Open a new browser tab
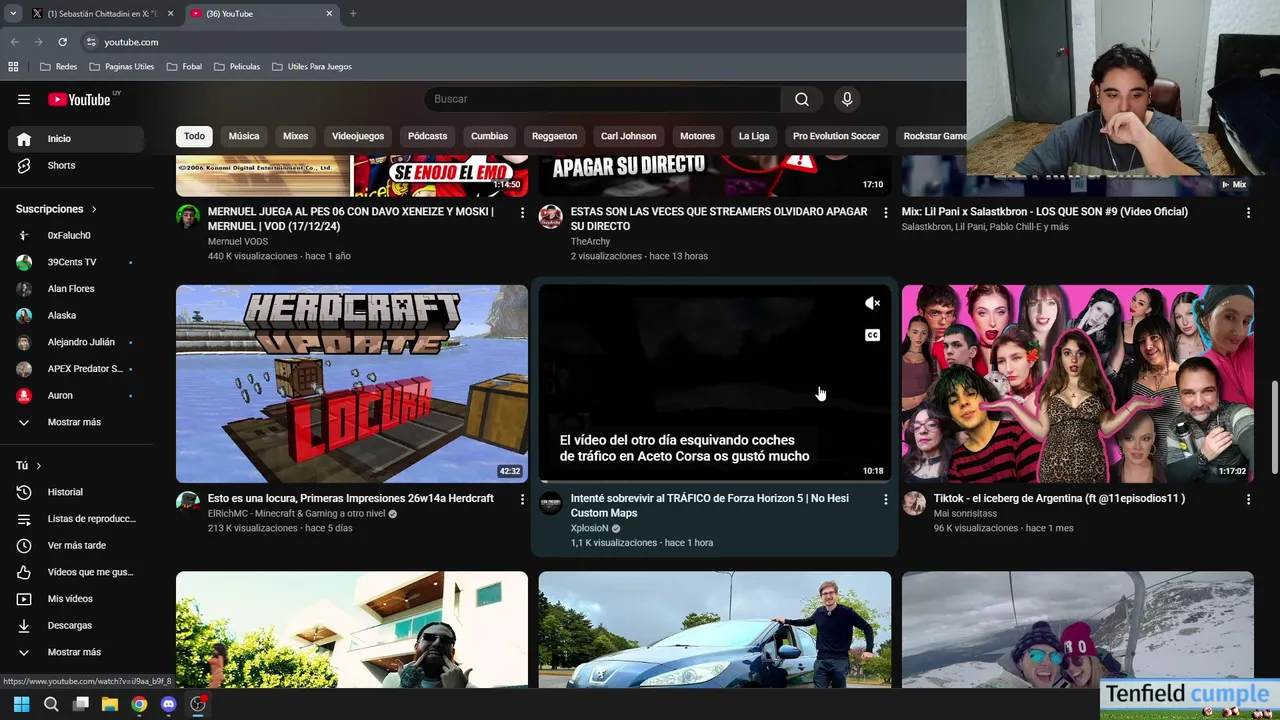 pyautogui.click(x=353, y=14)
